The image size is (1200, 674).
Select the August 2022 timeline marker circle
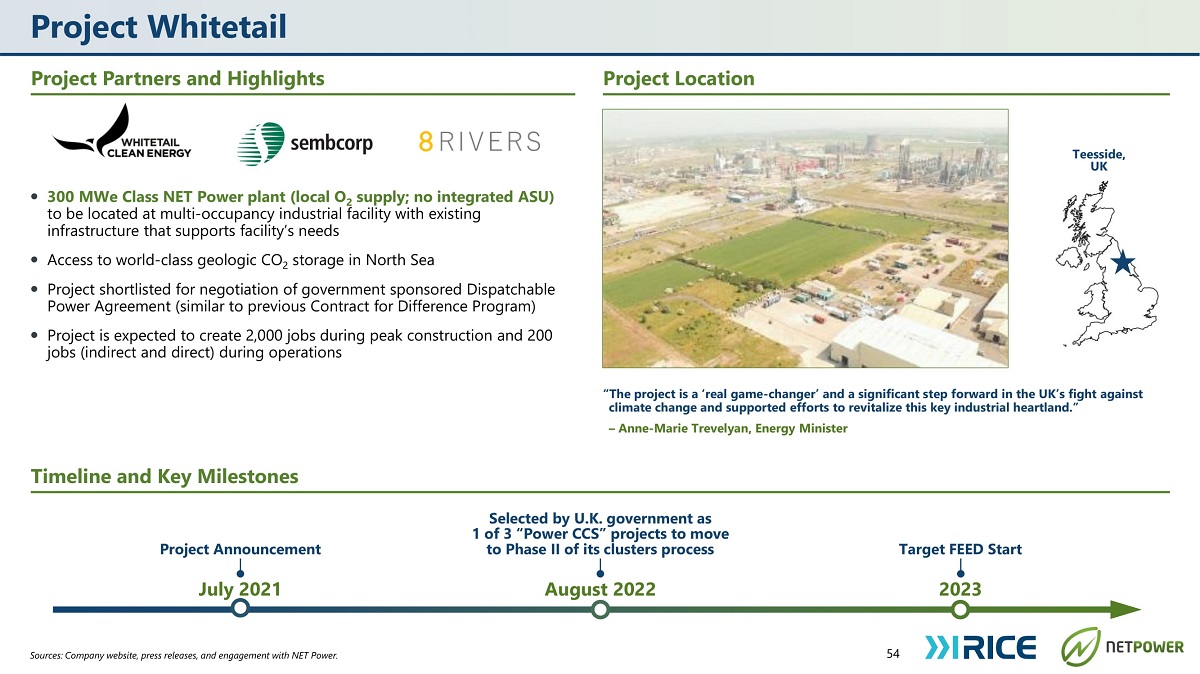[x=600, y=610]
